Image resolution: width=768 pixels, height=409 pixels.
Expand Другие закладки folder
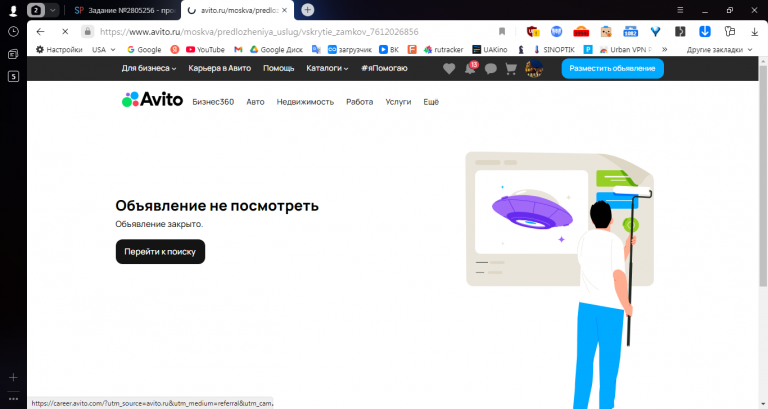(719, 49)
